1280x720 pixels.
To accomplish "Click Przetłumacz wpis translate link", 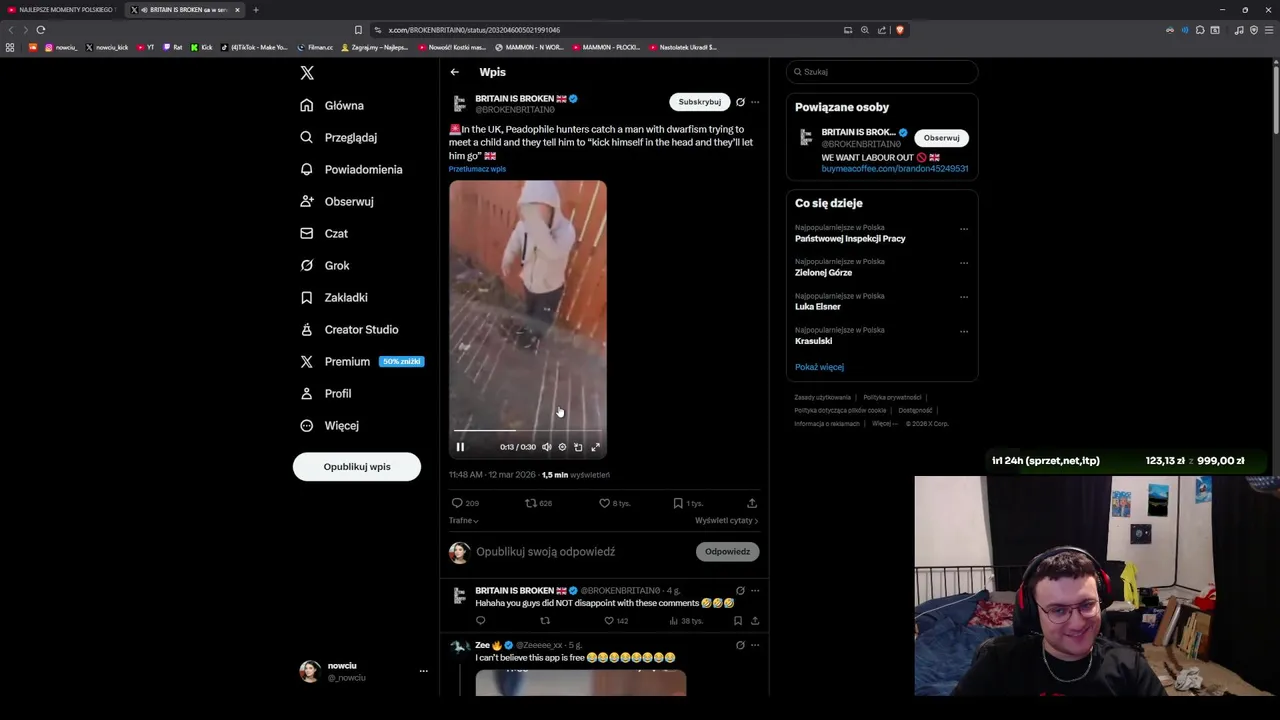I will click(x=477, y=169).
